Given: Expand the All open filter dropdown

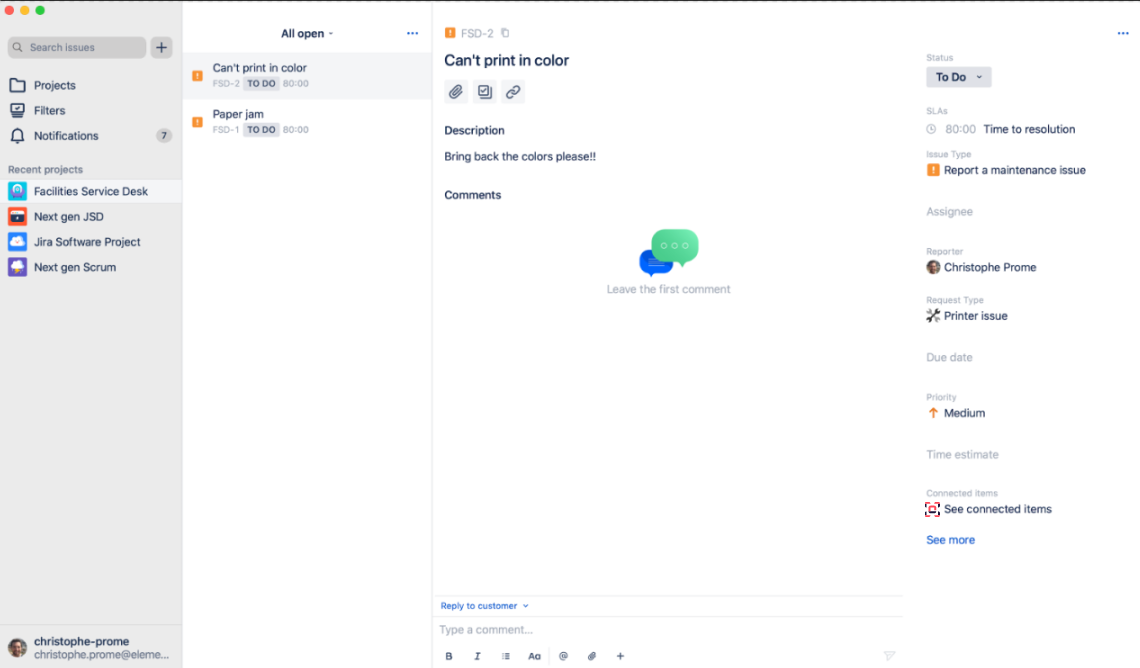Looking at the screenshot, I should (x=307, y=33).
